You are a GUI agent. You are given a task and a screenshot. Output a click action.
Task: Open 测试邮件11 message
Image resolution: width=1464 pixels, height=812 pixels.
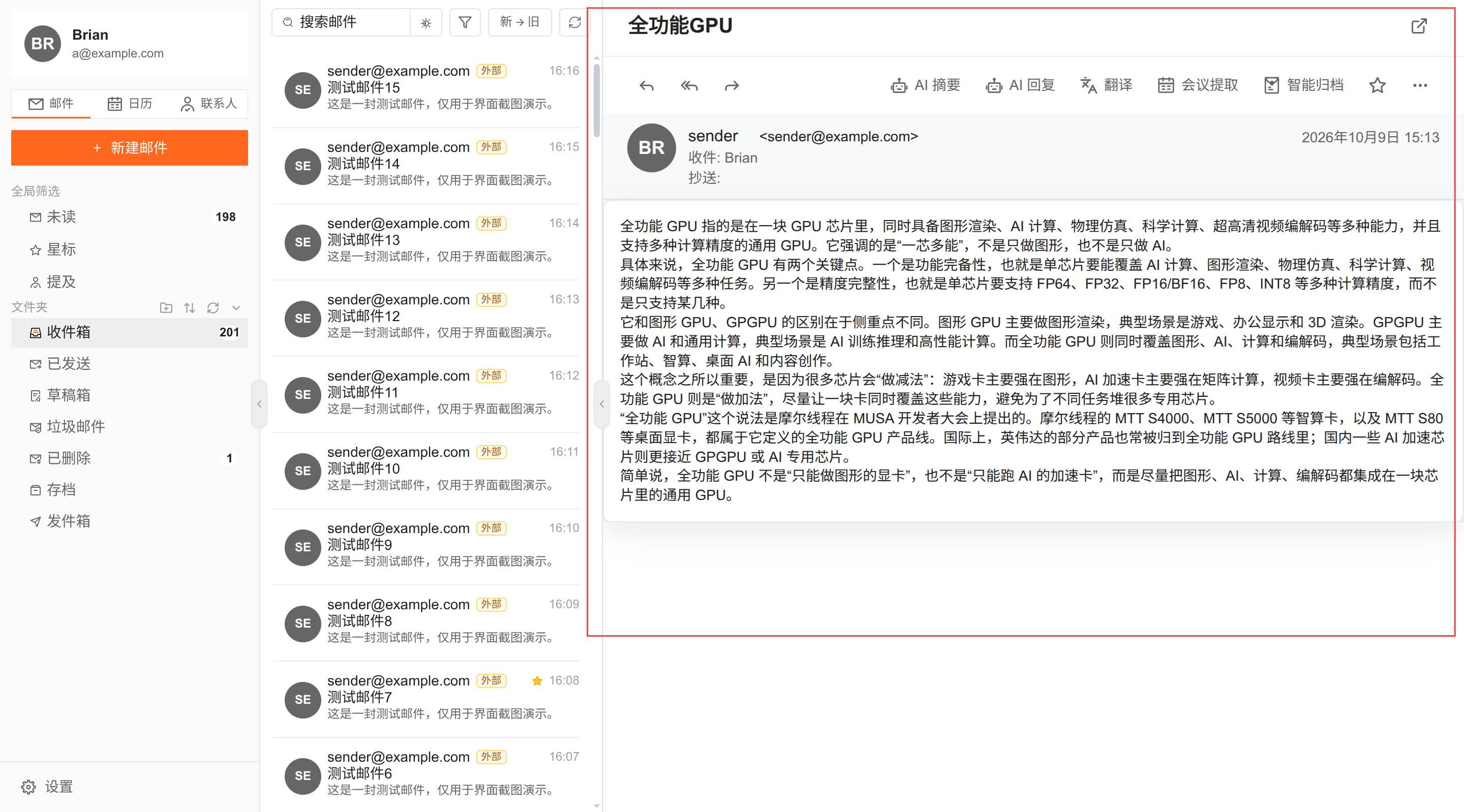coord(426,394)
